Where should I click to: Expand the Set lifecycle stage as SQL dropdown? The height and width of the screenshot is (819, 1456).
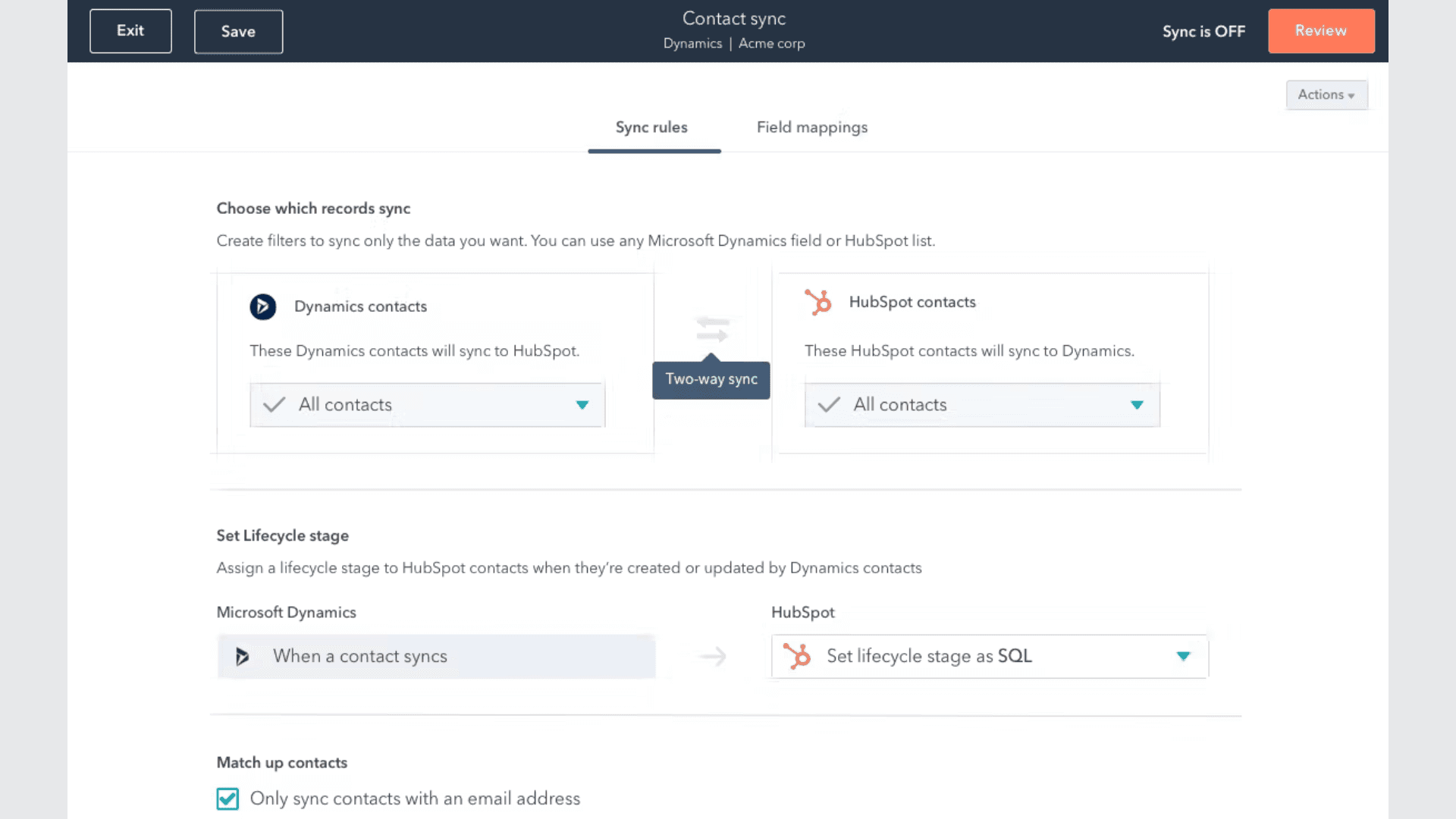[990, 656]
